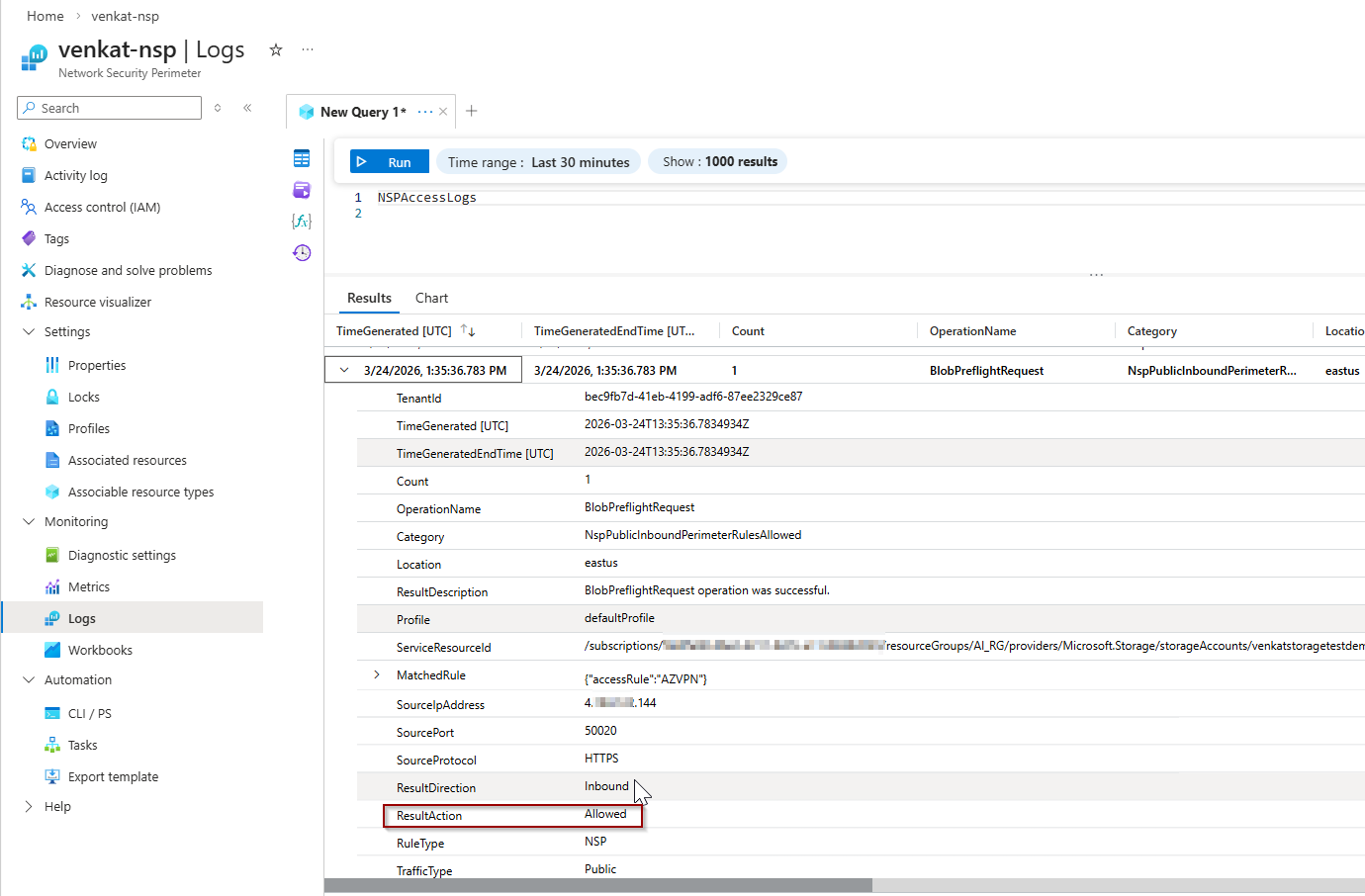Select the New Query 1* tab
1365x896 pixels.
tap(363, 113)
